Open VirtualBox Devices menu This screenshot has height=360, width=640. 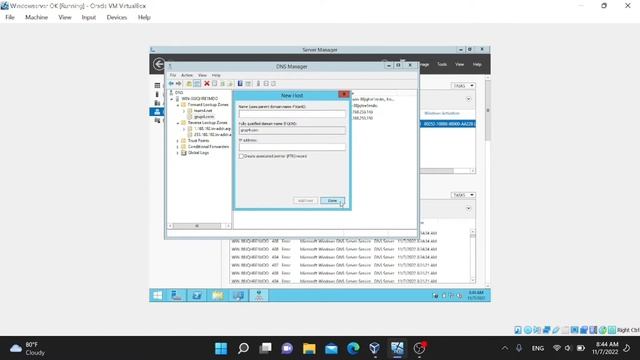pos(117,17)
